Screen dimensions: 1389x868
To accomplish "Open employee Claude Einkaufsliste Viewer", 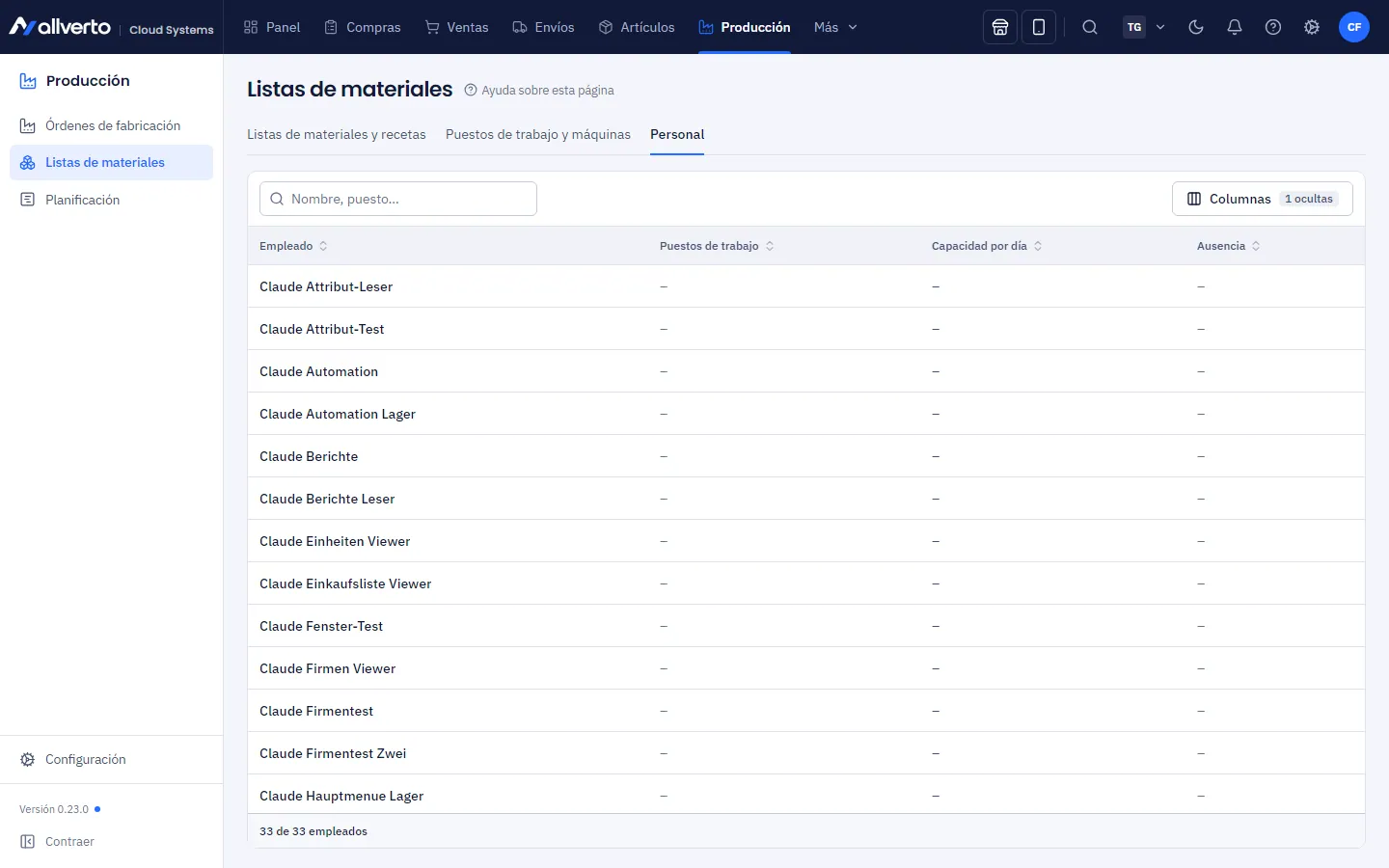I will 806,583.
